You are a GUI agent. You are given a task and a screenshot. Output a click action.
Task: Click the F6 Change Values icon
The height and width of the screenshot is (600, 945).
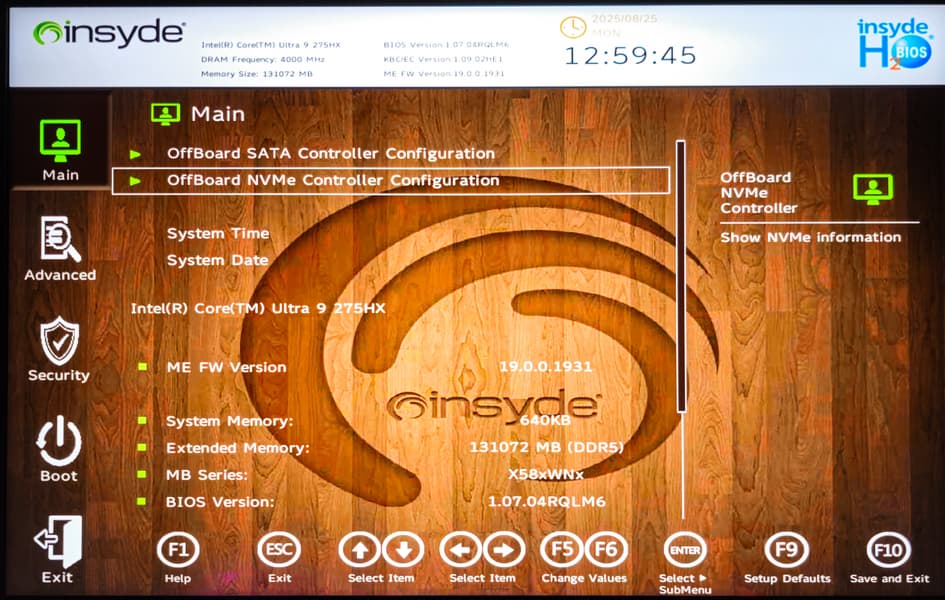606,549
